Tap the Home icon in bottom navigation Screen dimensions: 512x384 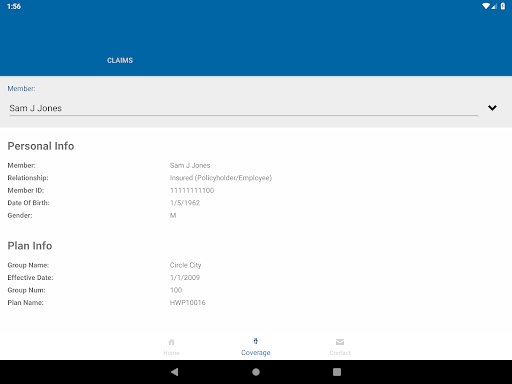click(171, 342)
